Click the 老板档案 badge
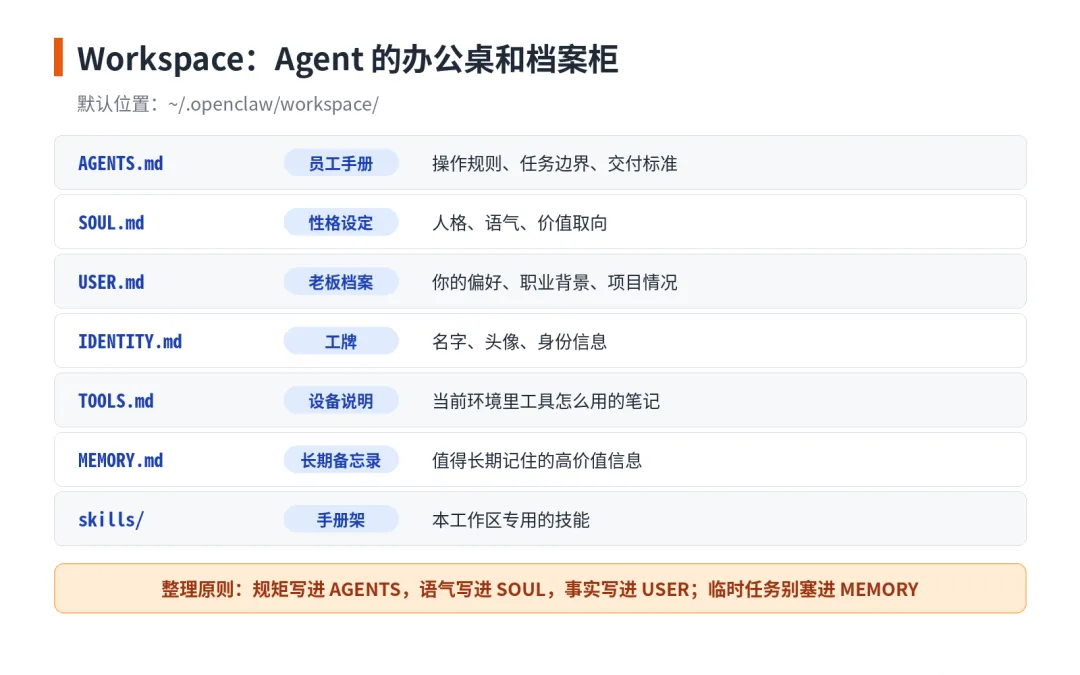 click(341, 282)
